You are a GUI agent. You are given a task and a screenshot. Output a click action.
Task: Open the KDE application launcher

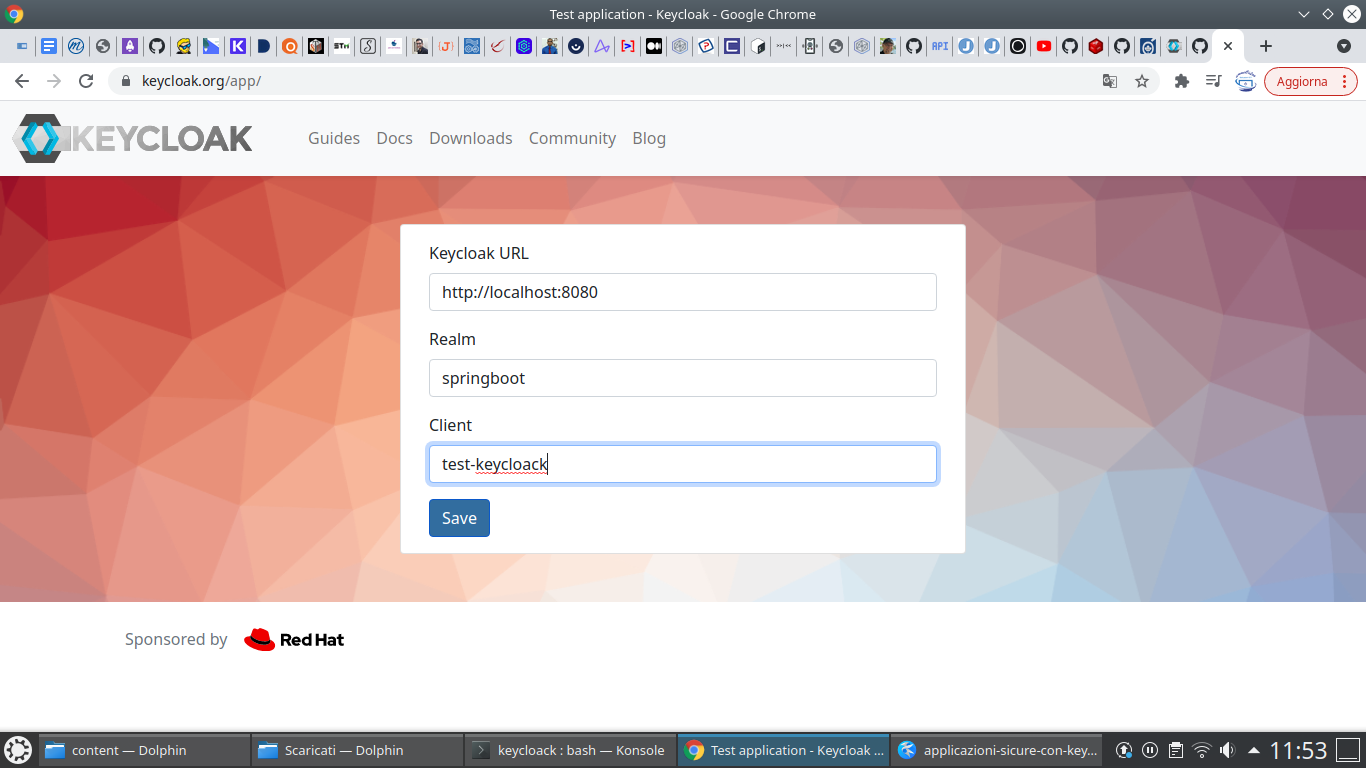[x=18, y=750]
